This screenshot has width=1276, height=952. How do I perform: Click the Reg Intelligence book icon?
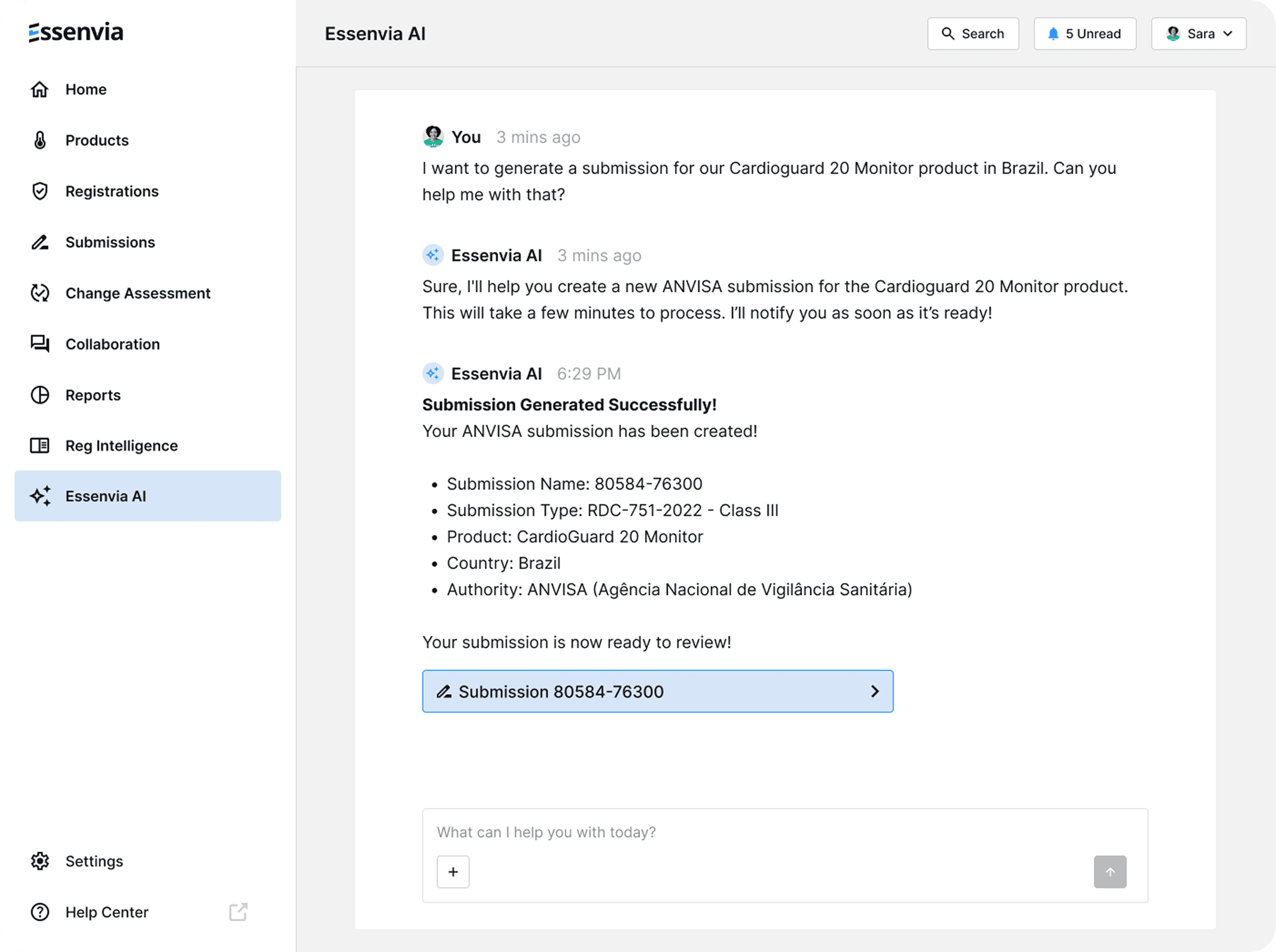(40, 446)
